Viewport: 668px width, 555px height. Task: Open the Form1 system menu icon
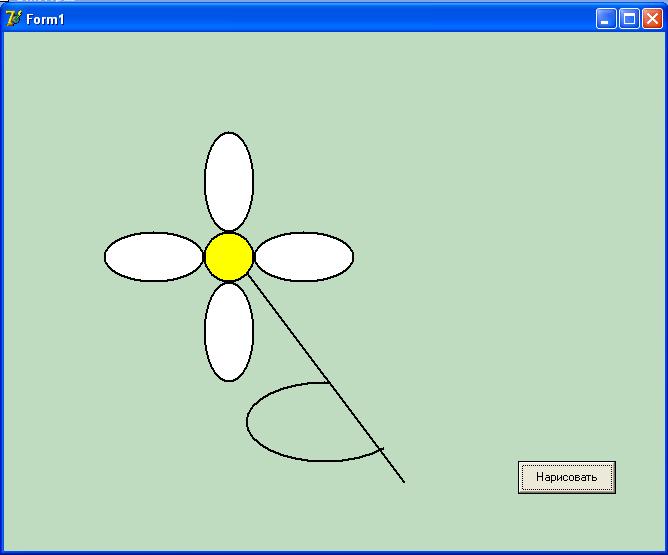pos(13,19)
